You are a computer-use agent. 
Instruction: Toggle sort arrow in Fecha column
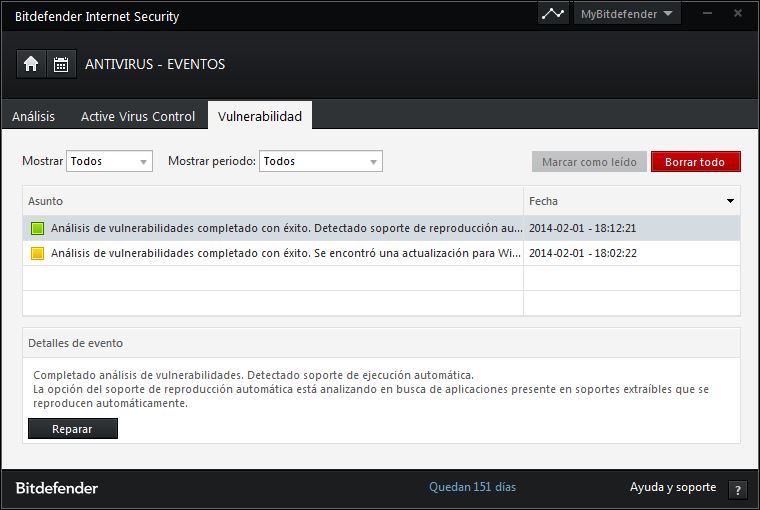click(x=730, y=201)
